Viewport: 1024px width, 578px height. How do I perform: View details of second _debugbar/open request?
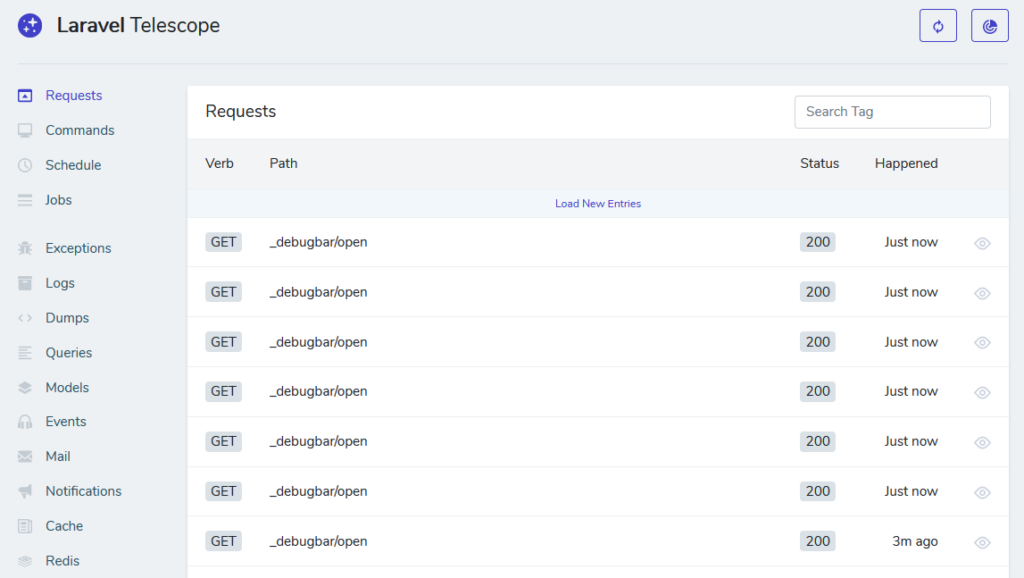coord(982,293)
